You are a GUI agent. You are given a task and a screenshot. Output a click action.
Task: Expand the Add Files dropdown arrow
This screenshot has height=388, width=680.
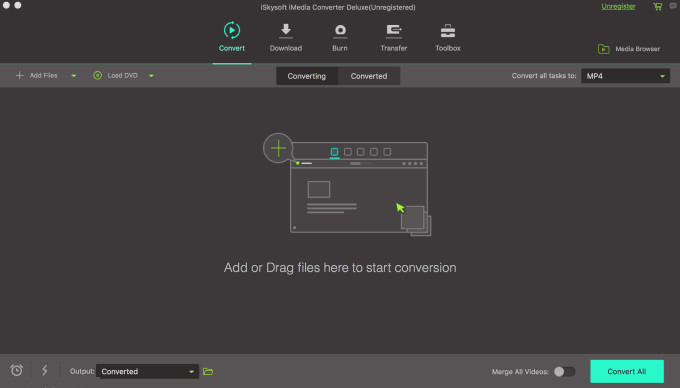coord(74,76)
